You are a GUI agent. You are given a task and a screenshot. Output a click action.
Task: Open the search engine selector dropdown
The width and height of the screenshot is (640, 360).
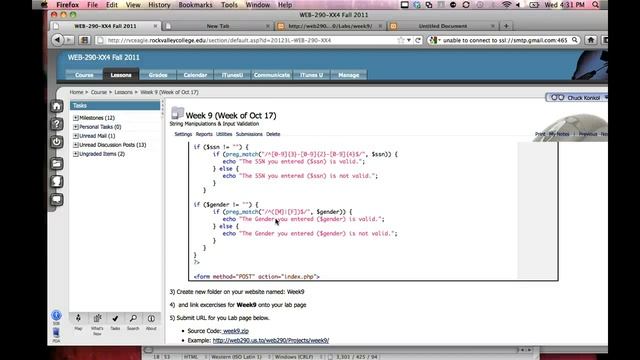(x=435, y=40)
